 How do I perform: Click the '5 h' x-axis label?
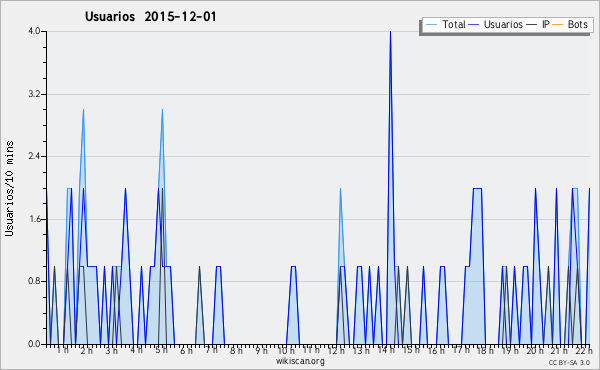click(161, 350)
